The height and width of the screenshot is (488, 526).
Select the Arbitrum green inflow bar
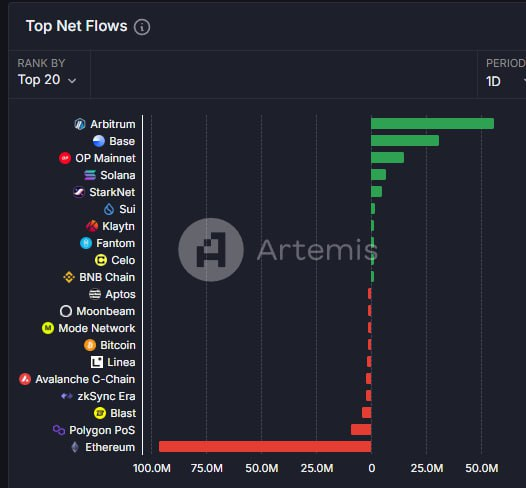tap(432, 124)
